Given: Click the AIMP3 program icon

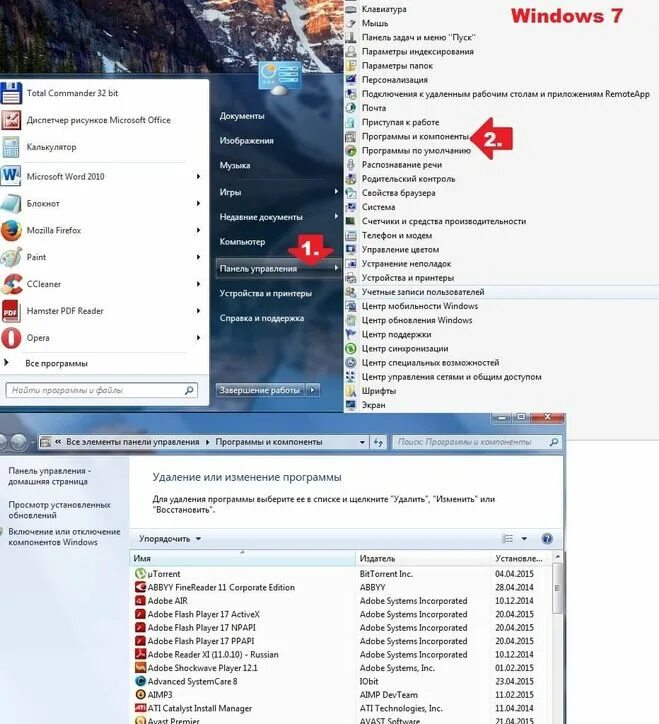Looking at the screenshot, I should 140,694.
